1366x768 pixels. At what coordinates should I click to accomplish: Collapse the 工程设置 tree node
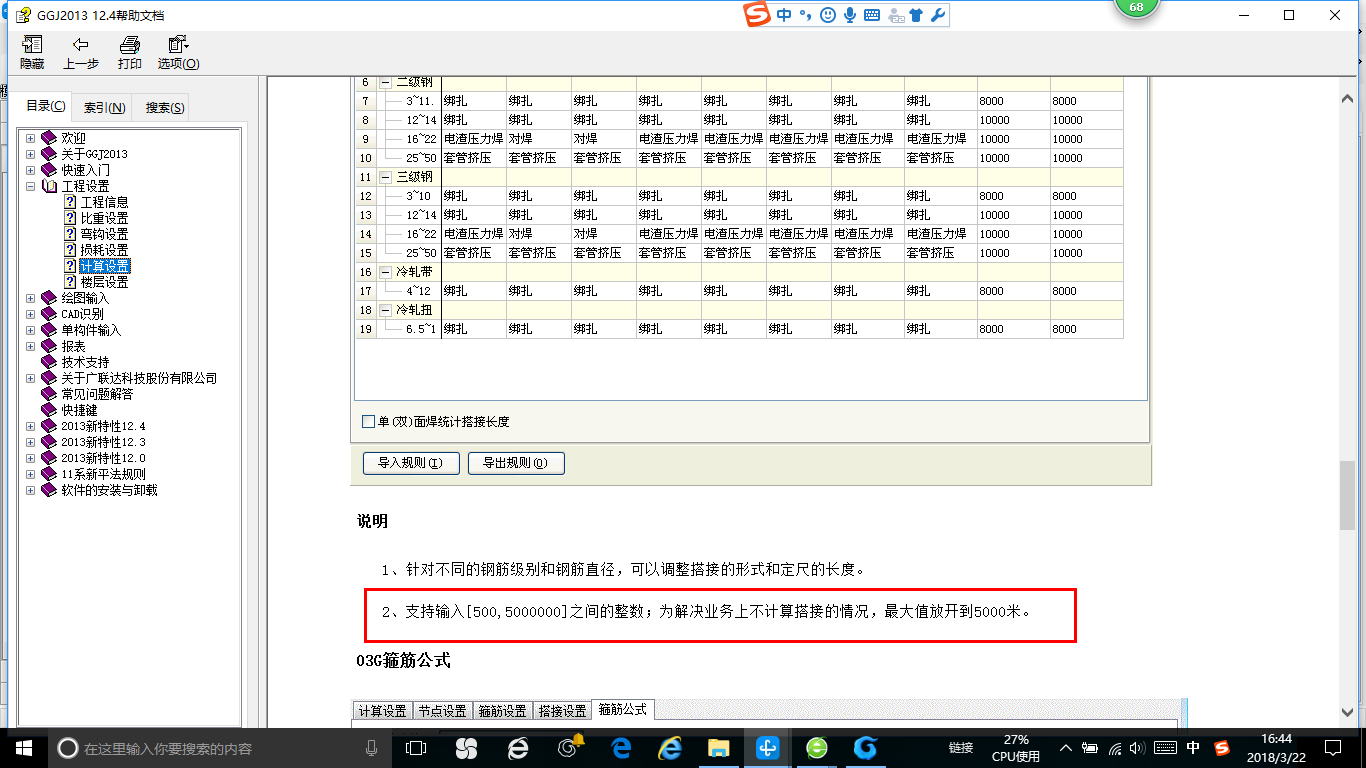(x=30, y=186)
